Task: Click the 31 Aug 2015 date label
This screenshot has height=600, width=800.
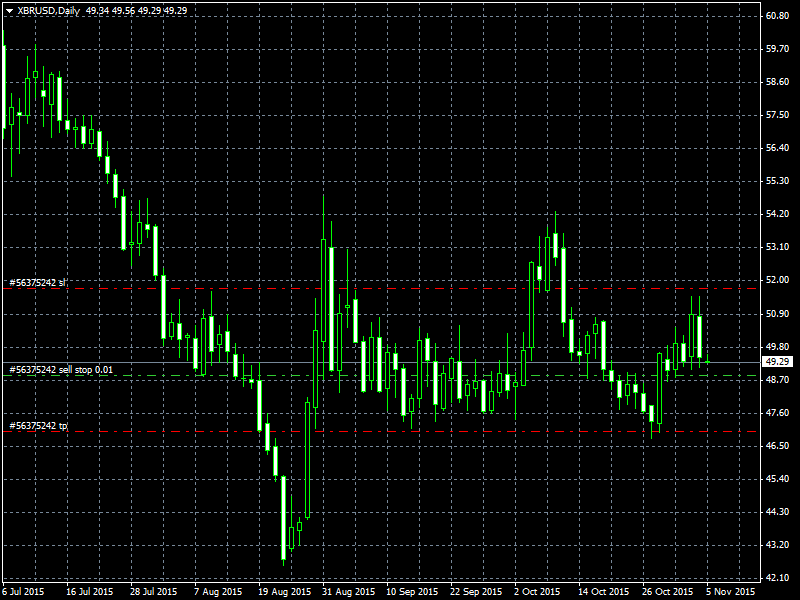Action: [348, 592]
